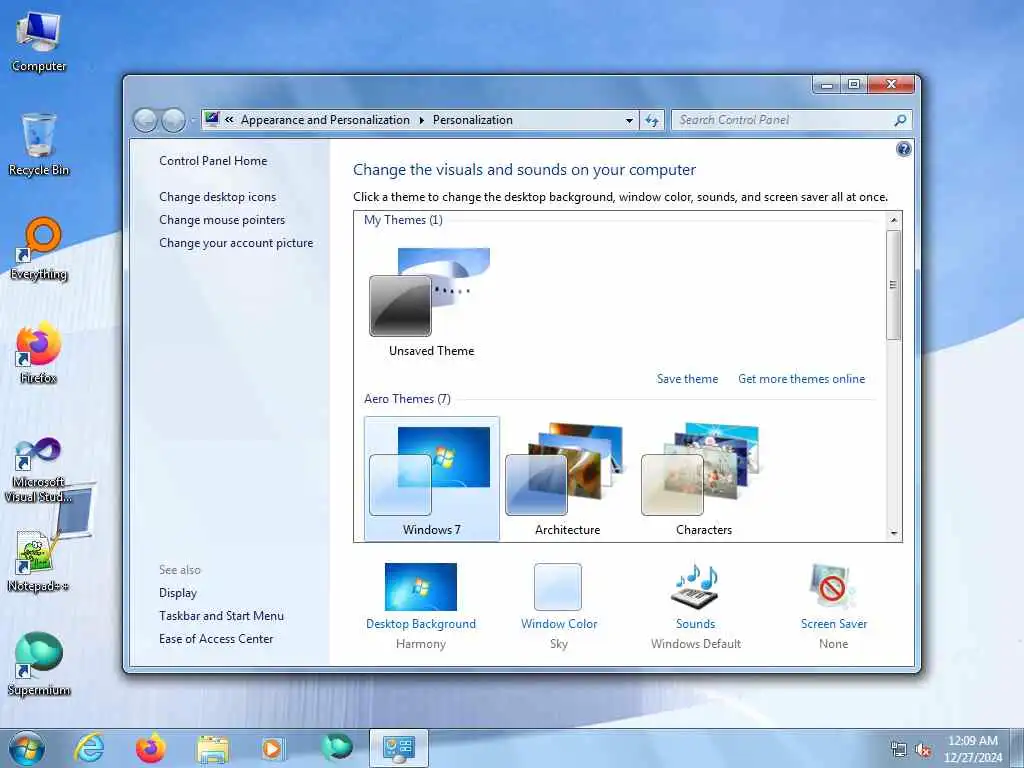Apply the Windows 7 theme

tap(432, 479)
